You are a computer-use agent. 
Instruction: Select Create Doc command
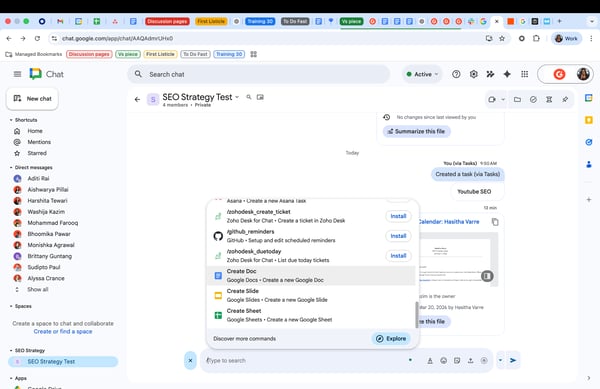(x=311, y=275)
